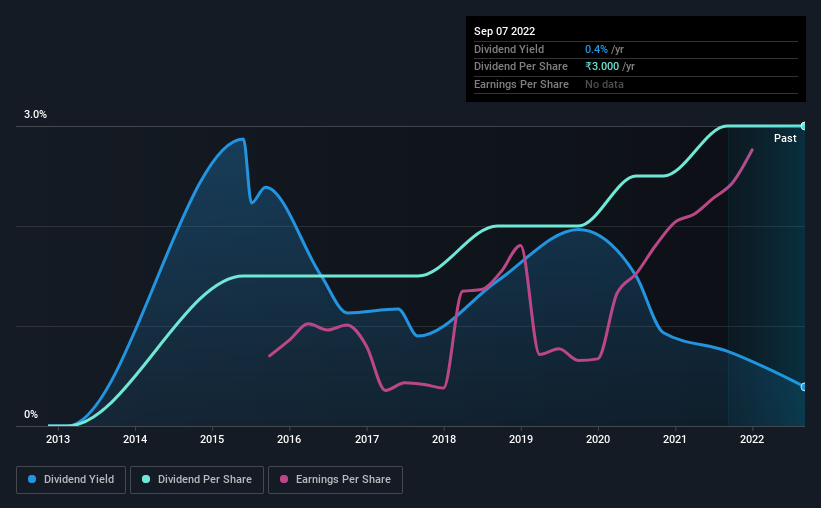Click the 2017 x-axis label
Viewport: 821px width, 508px height.
point(367,439)
